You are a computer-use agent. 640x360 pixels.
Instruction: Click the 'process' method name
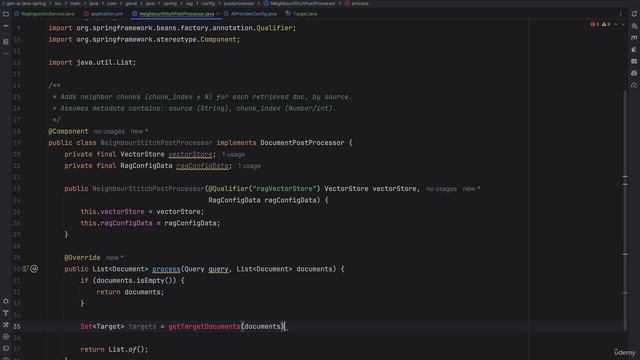tap(166, 269)
